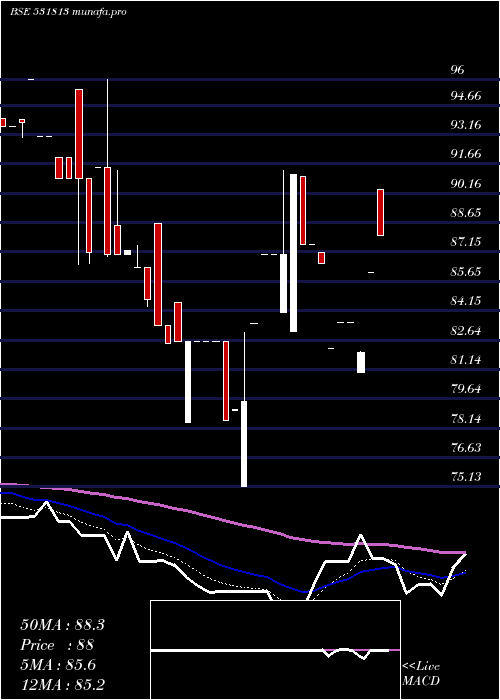The width and height of the screenshot is (500, 700).
Task: Click the 75.13 price axis label
Action: point(466,477)
